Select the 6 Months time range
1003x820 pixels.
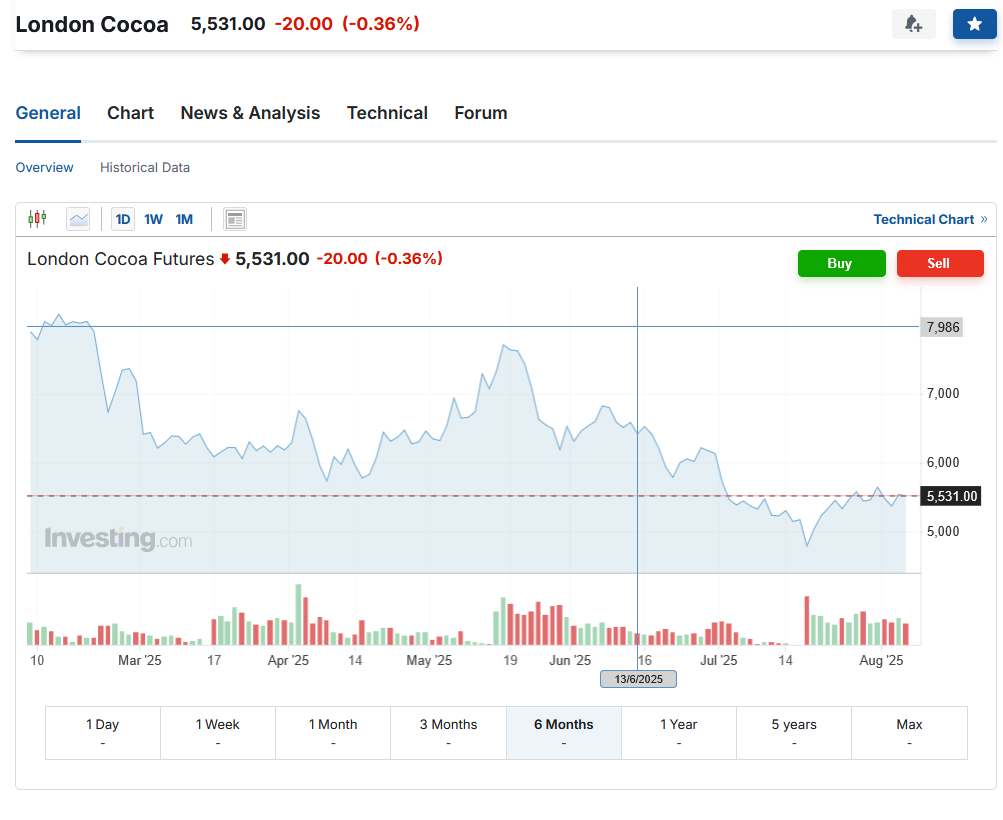(564, 733)
